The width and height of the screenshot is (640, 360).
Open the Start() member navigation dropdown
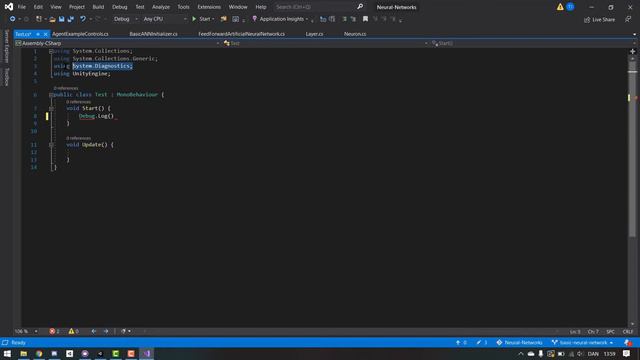coord(532,43)
